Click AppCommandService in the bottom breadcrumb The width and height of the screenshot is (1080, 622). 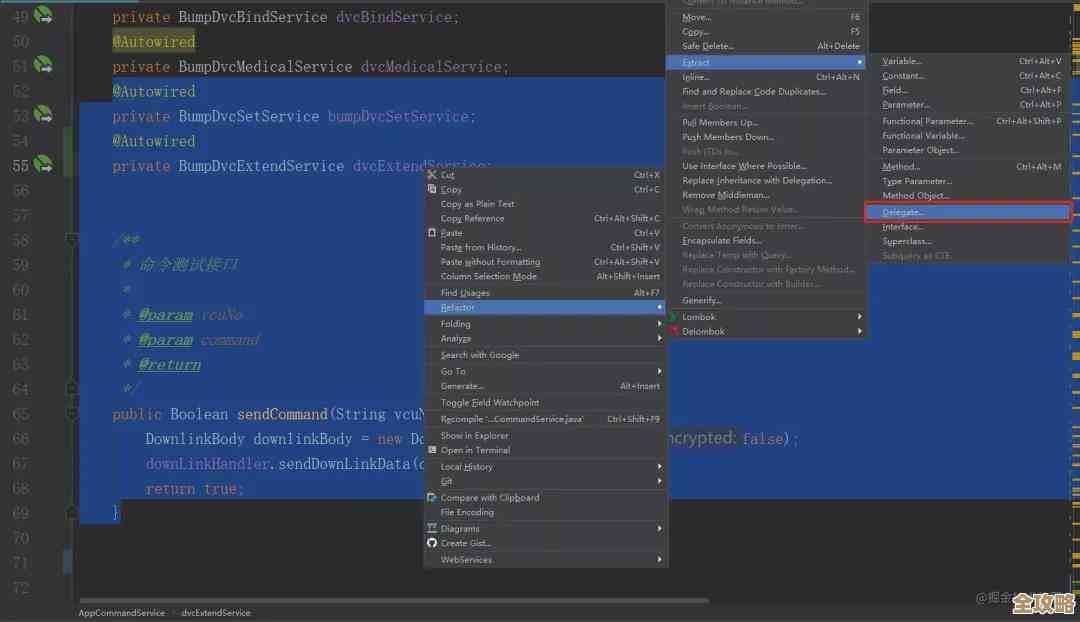coord(122,612)
